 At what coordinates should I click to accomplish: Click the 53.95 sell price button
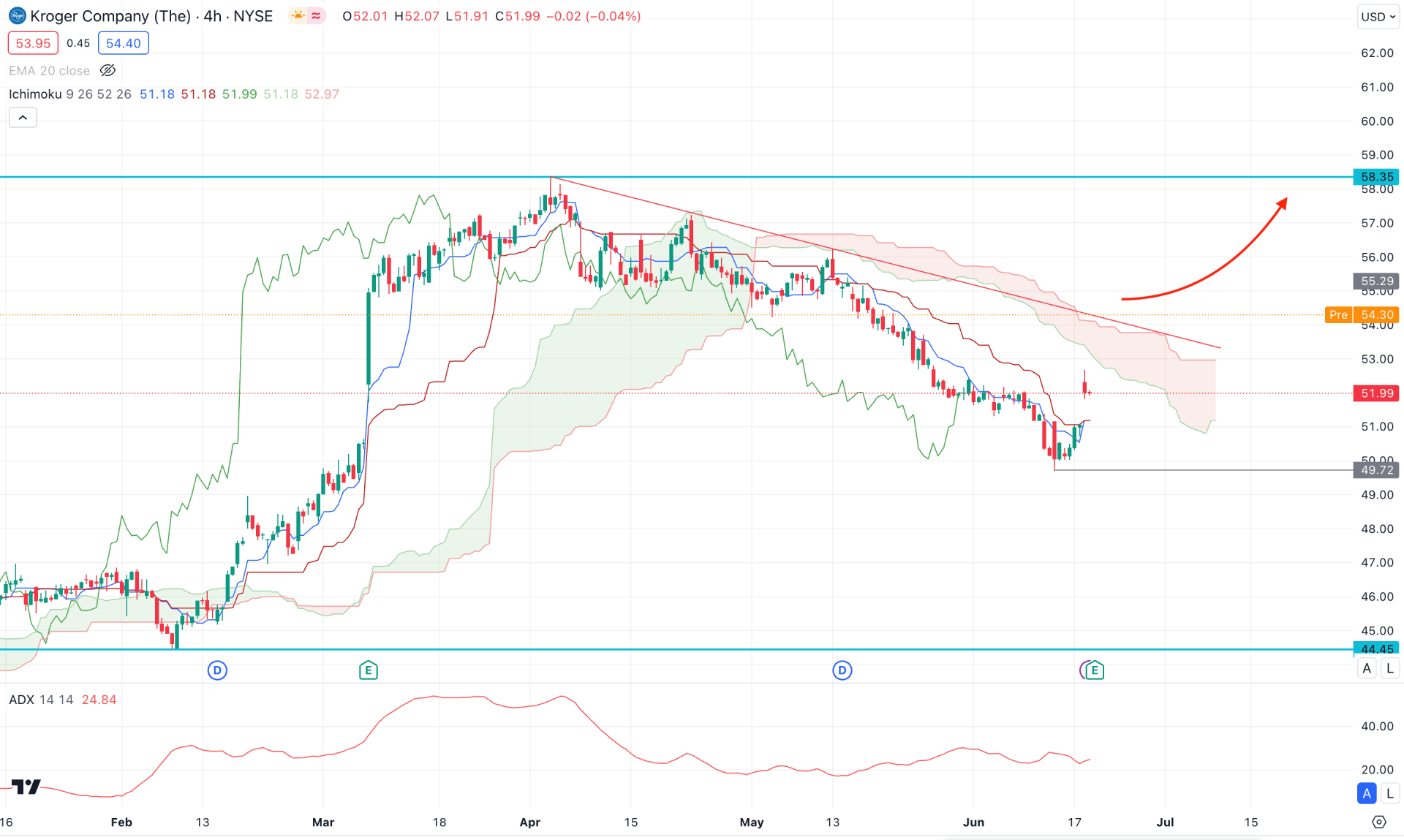tap(33, 43)
